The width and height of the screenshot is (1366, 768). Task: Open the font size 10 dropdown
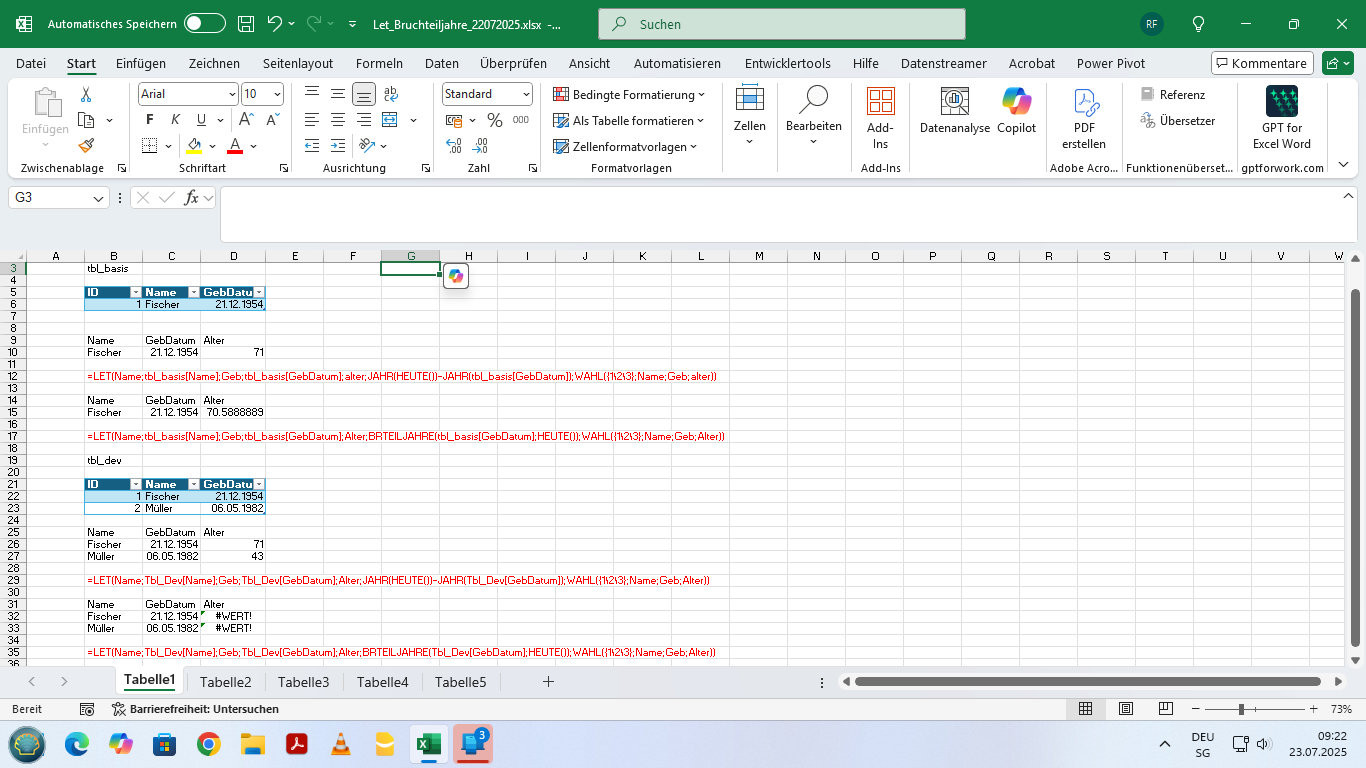point(277,94)
